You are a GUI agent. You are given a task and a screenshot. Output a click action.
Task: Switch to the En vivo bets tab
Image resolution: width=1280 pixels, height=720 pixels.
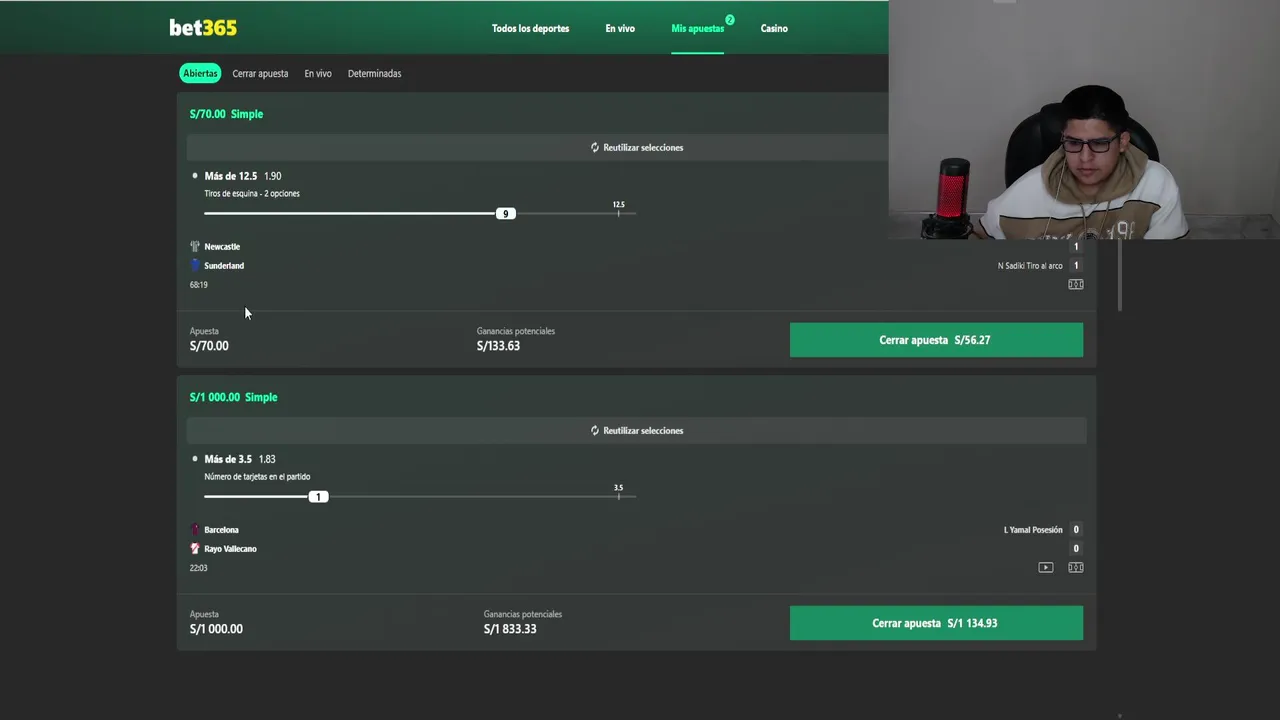[318, 73]
